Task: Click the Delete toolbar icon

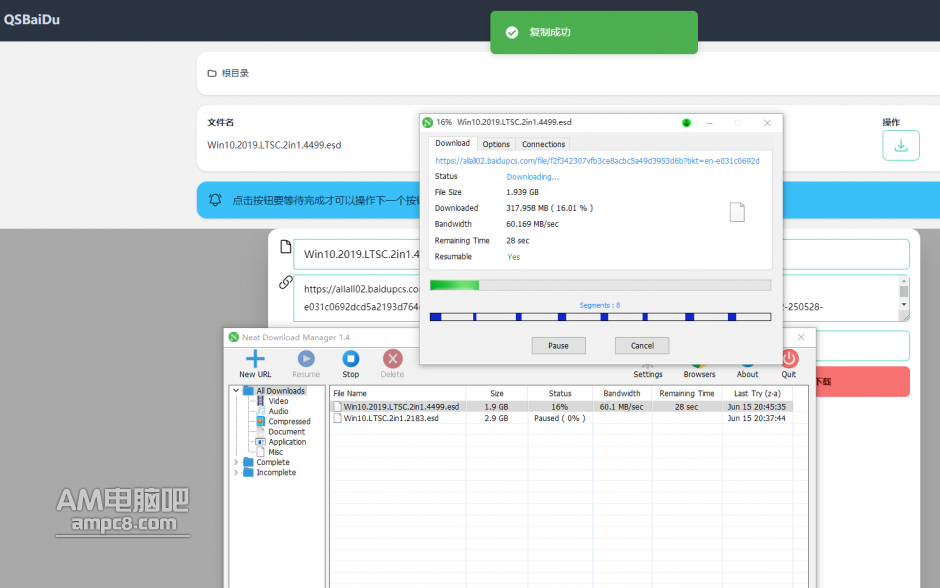Action: (x=392, y=358)
